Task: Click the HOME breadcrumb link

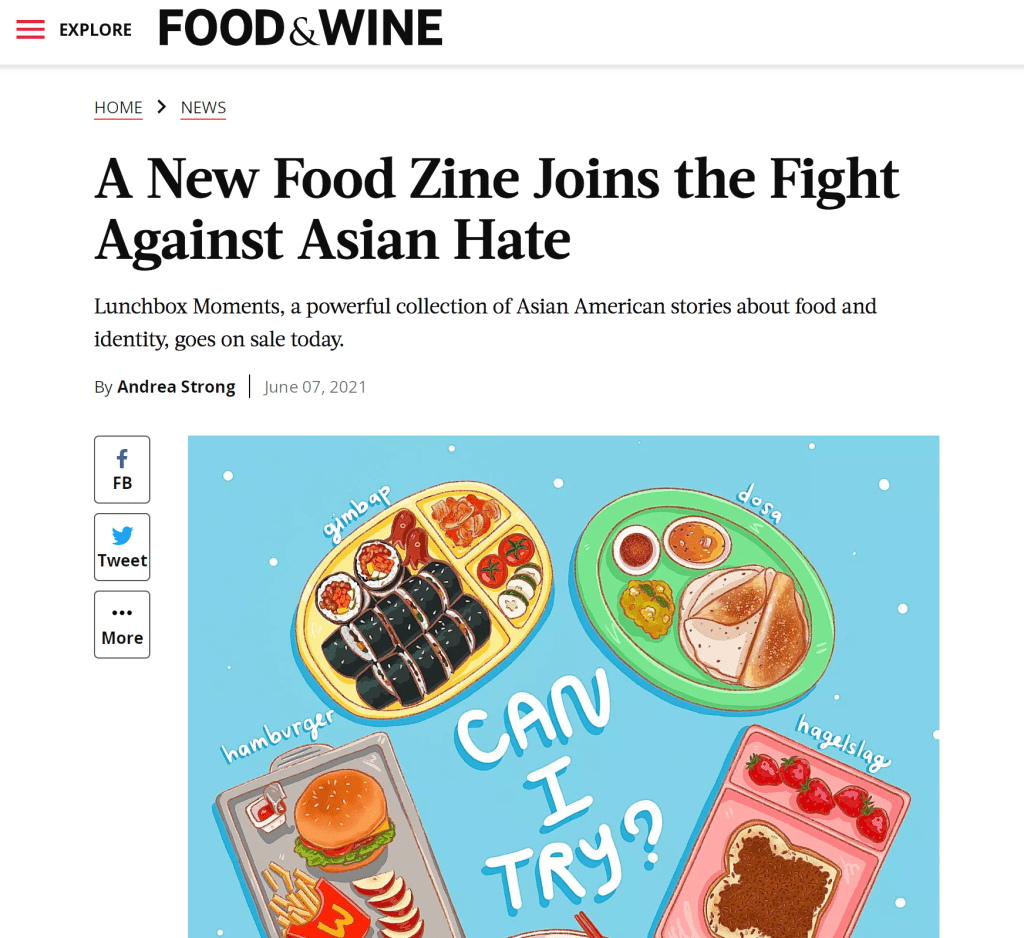Action: click(x=118, y=108)
